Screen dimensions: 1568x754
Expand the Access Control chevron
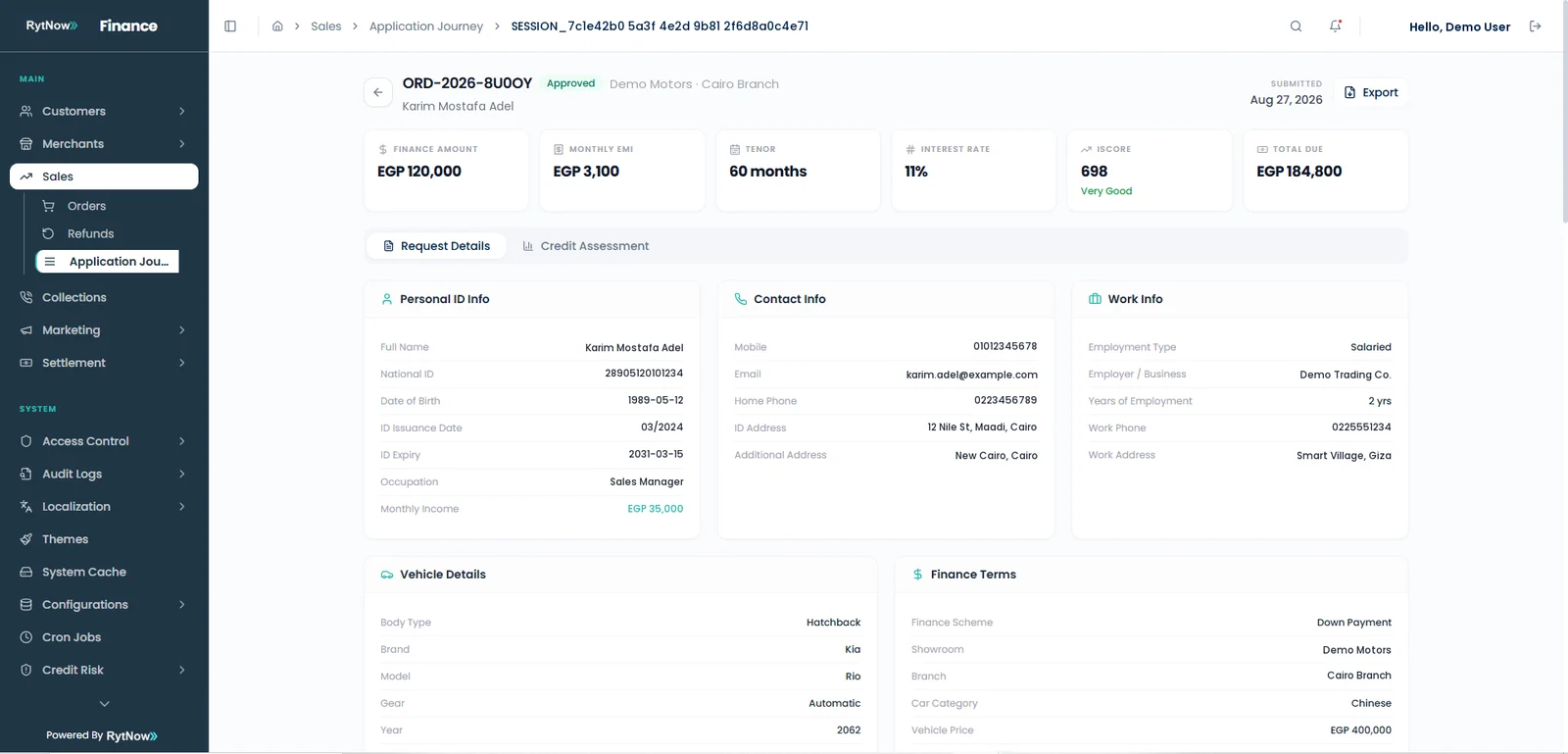[x=182, y=441]
